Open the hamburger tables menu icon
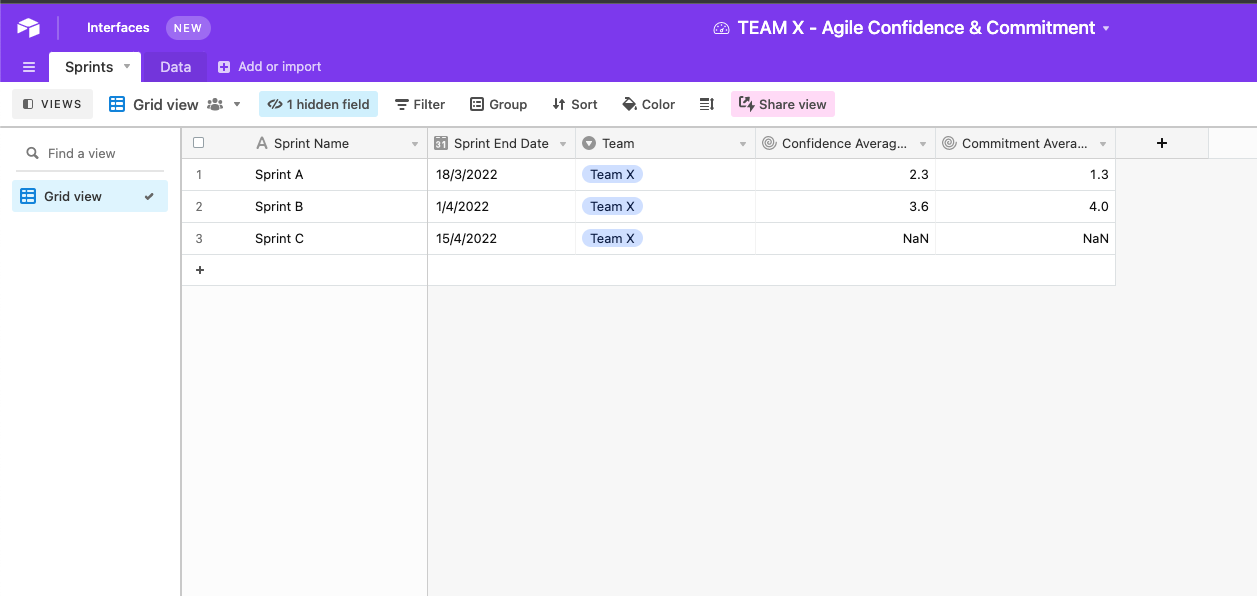Viewport: 1257px width, 596px height. (29, 67)
